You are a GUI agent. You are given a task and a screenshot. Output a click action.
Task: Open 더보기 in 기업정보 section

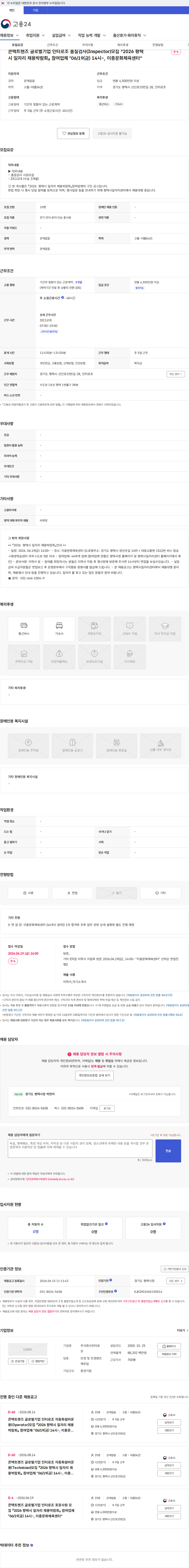(x=182, y=1331)
